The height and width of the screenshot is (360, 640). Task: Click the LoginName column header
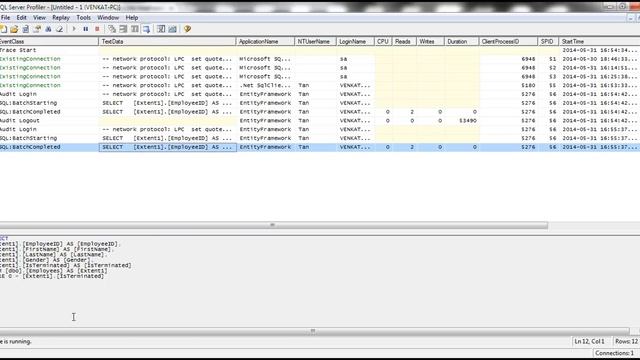tap(356, 42)
